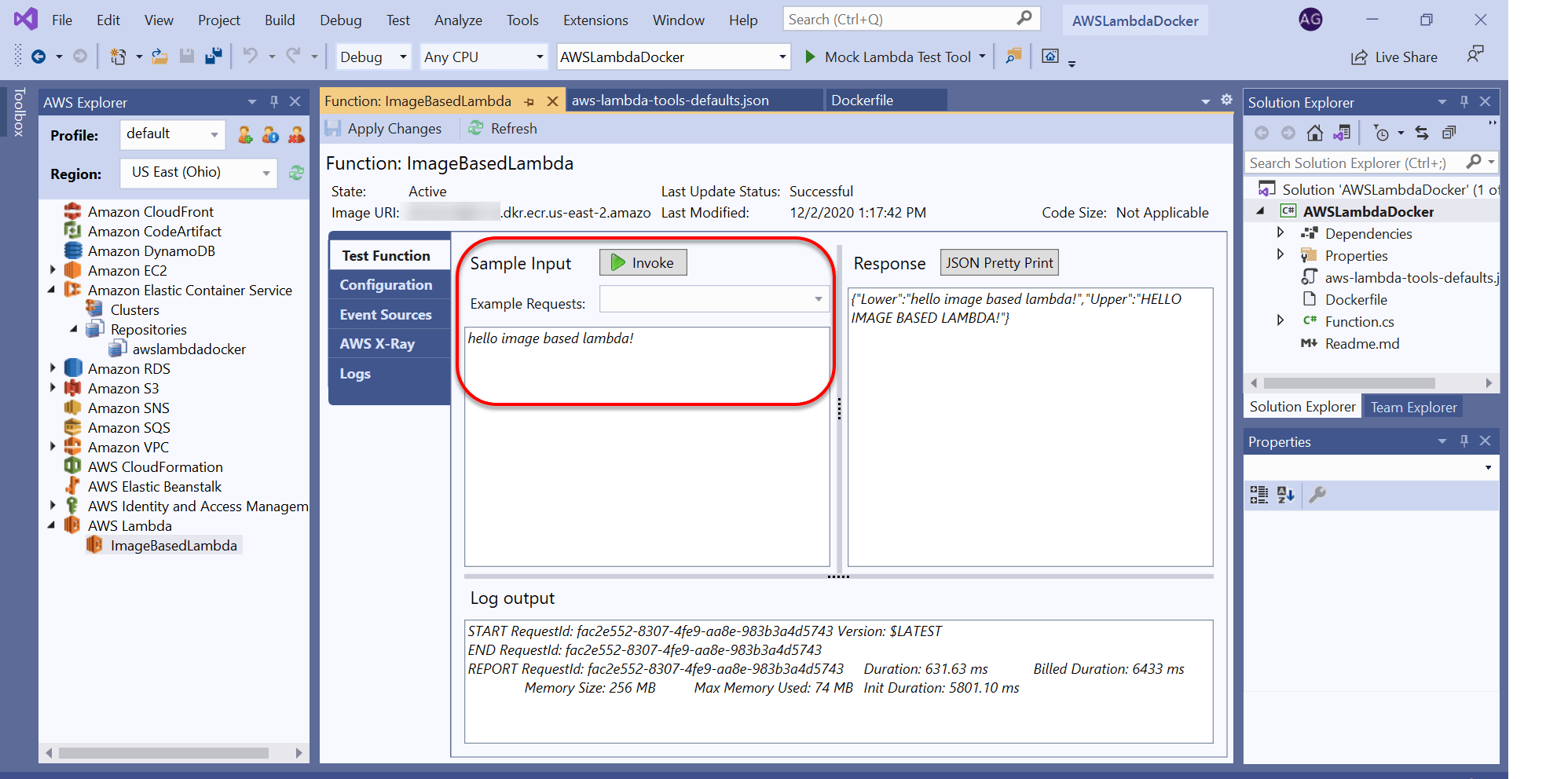Switch to aws-lambda-tools-defaults.json tab
The width and height of the screenshot is (1568, 779).
click(x=670, y=101)
